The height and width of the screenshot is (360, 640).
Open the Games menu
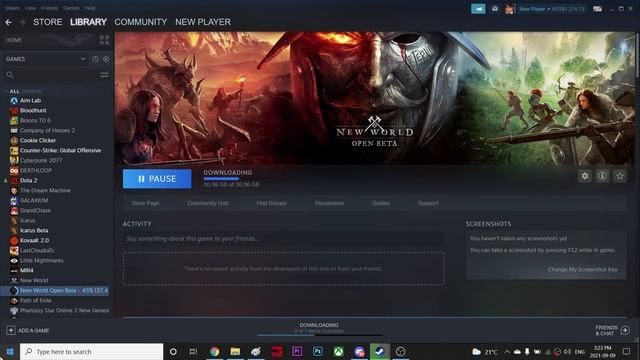(x=71, y=8)
